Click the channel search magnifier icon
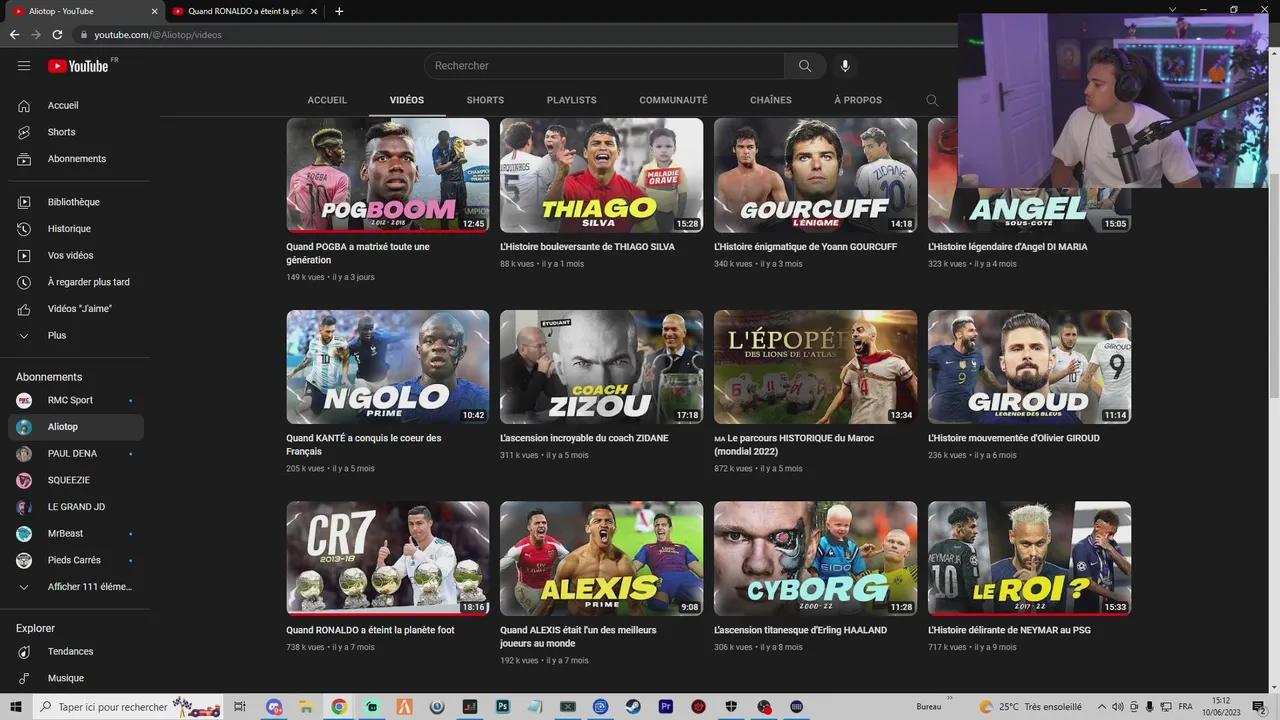The width and height of the screenshot is (1280, 720). tap(932, 100)
